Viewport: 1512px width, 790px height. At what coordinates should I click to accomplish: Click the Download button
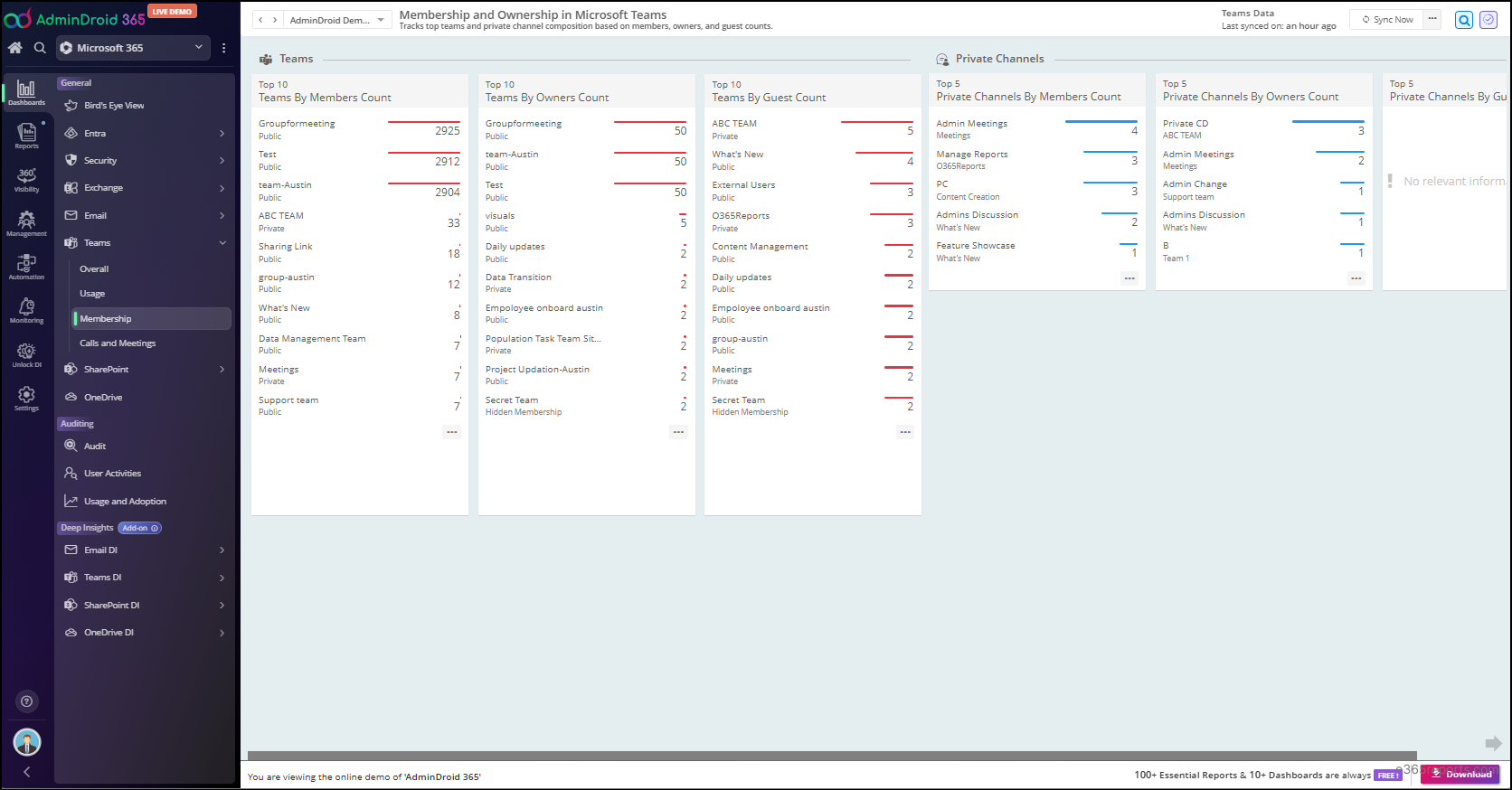tap(1460, 775)
